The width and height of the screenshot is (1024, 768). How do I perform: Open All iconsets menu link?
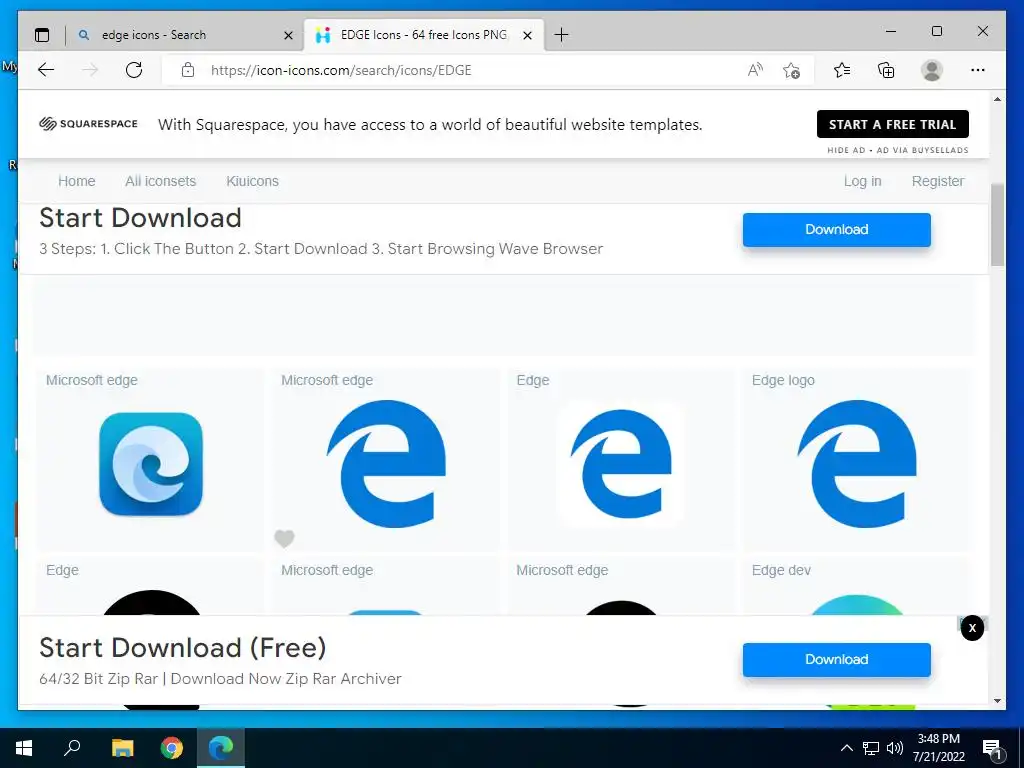160,181
